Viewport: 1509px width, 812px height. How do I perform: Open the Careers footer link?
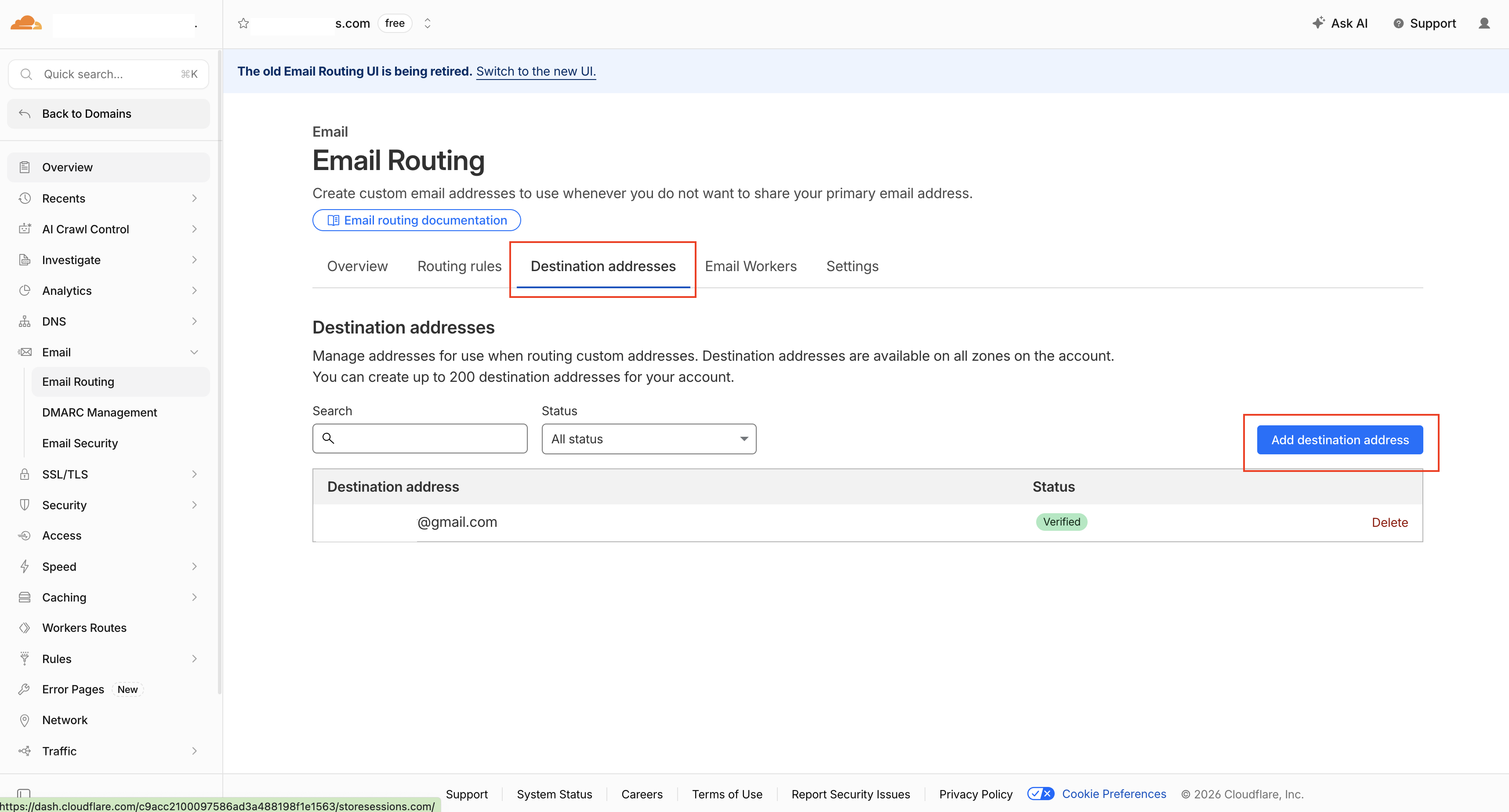click(x=642, y=794)
